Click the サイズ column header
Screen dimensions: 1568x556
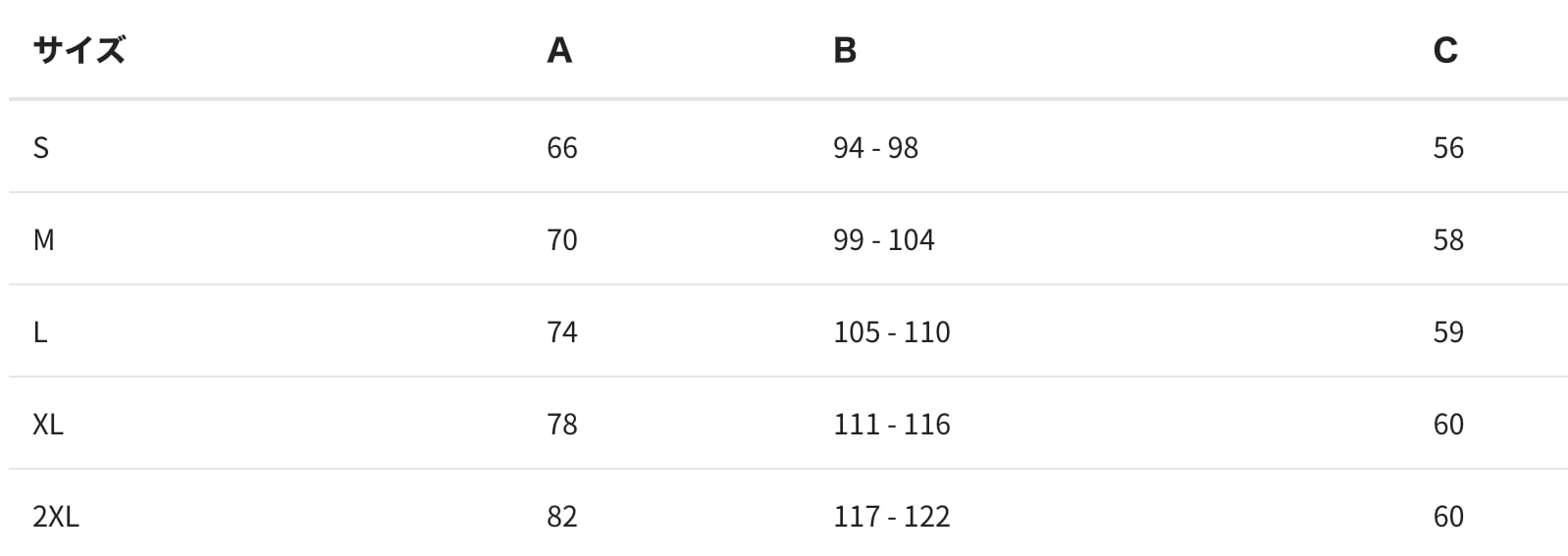[78, 49]
